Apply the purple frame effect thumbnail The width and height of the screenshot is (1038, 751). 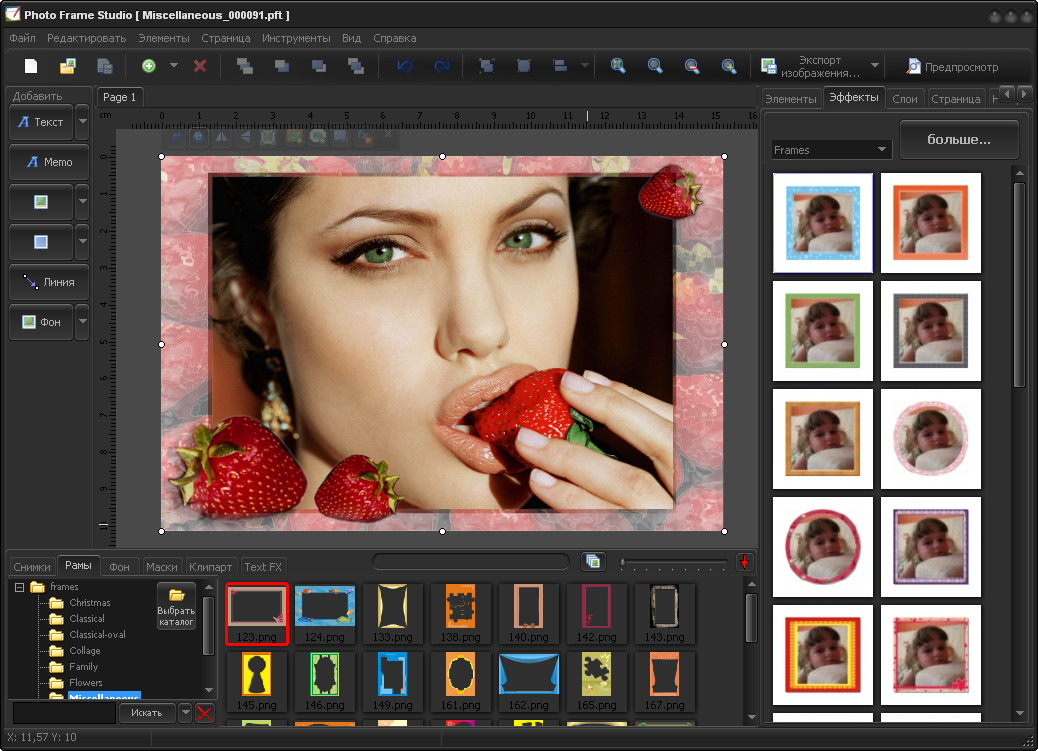tap(931, 546)
